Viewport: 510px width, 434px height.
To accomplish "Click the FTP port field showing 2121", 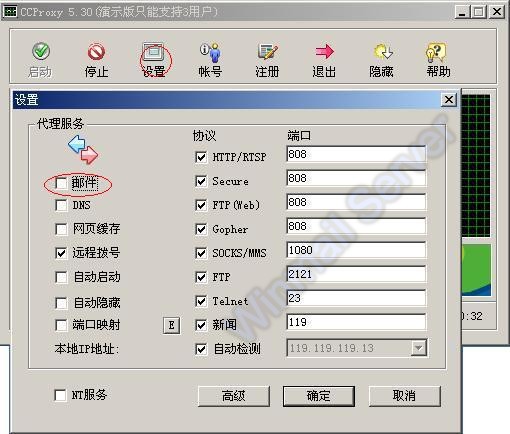I will click(x=356, y=274).
